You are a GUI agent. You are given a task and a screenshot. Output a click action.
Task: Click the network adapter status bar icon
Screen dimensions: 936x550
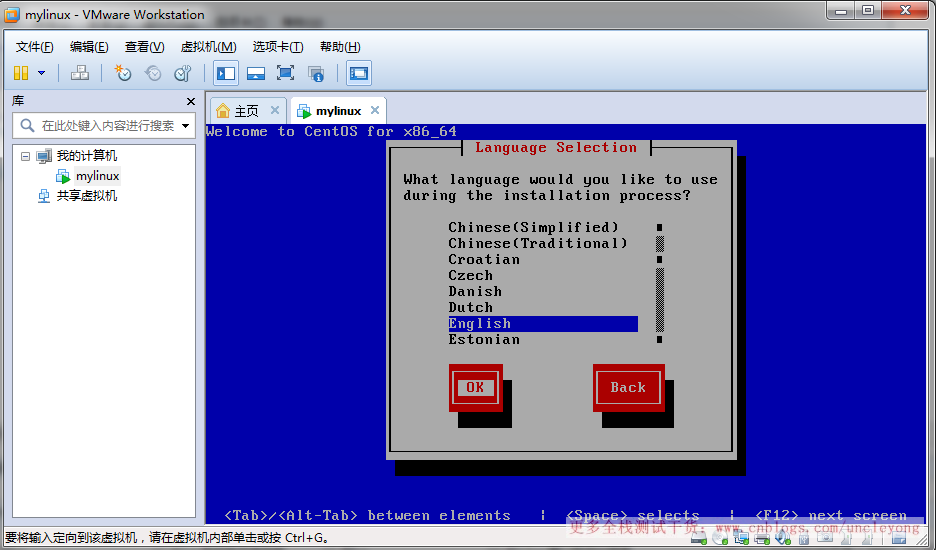(741, 539)
